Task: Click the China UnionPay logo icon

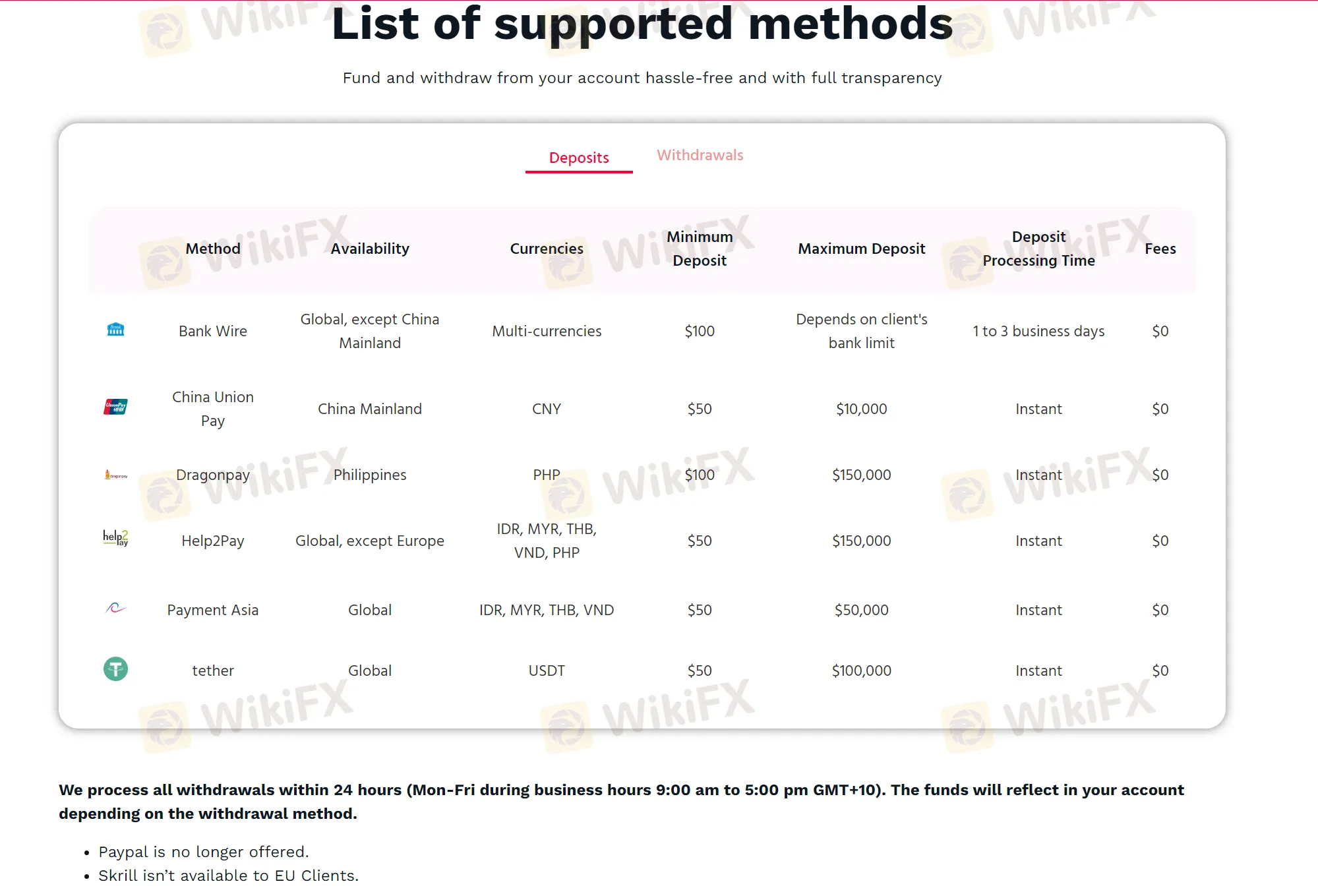Action: pos(115,407)
